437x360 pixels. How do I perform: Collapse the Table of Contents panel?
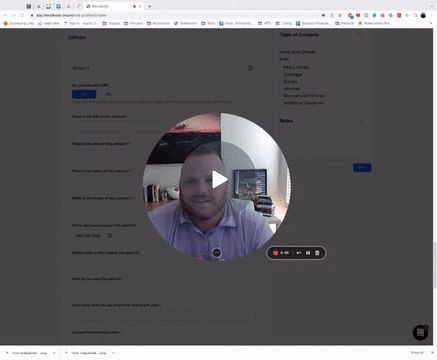(x=359, y=35)
